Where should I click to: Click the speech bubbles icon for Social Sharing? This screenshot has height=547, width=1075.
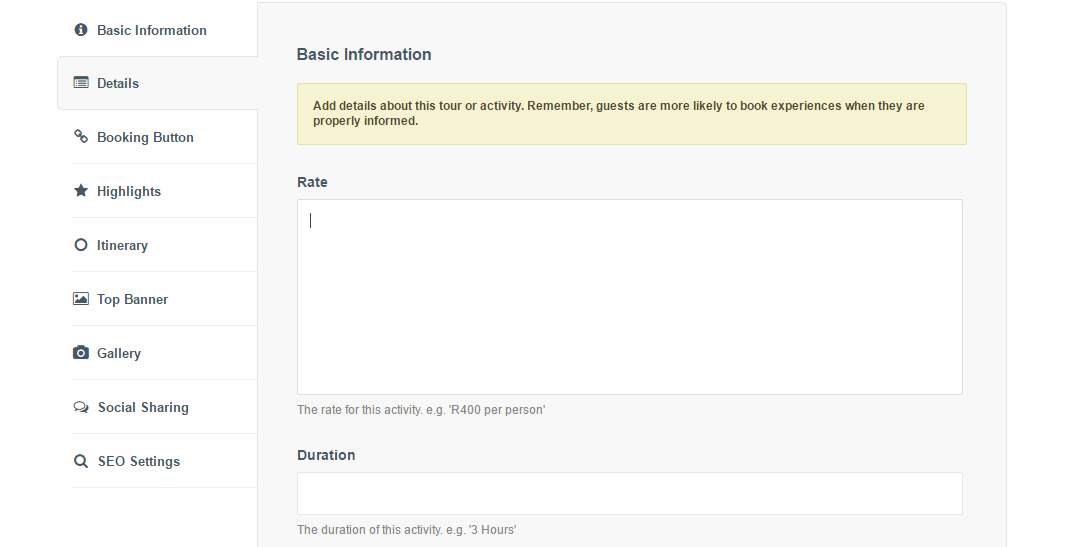[x=81, y=407]
